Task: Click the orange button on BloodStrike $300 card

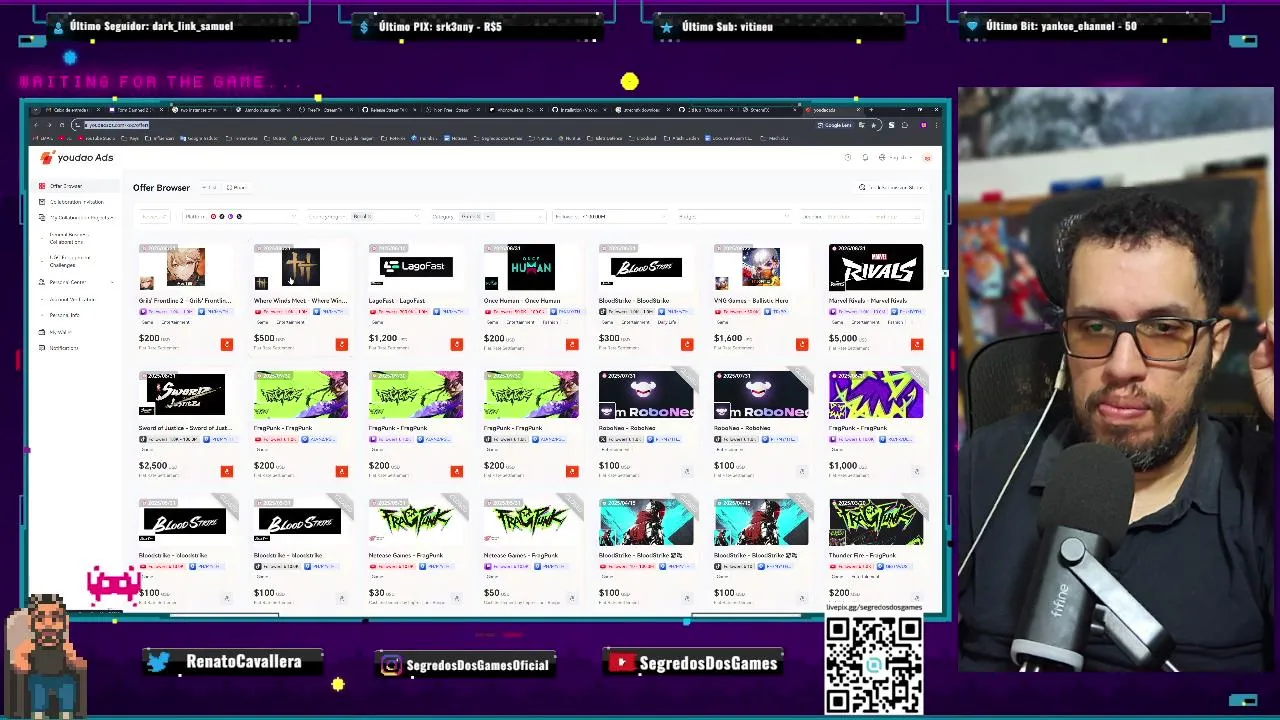Action: pyautogui.click(x=687, y=344)
